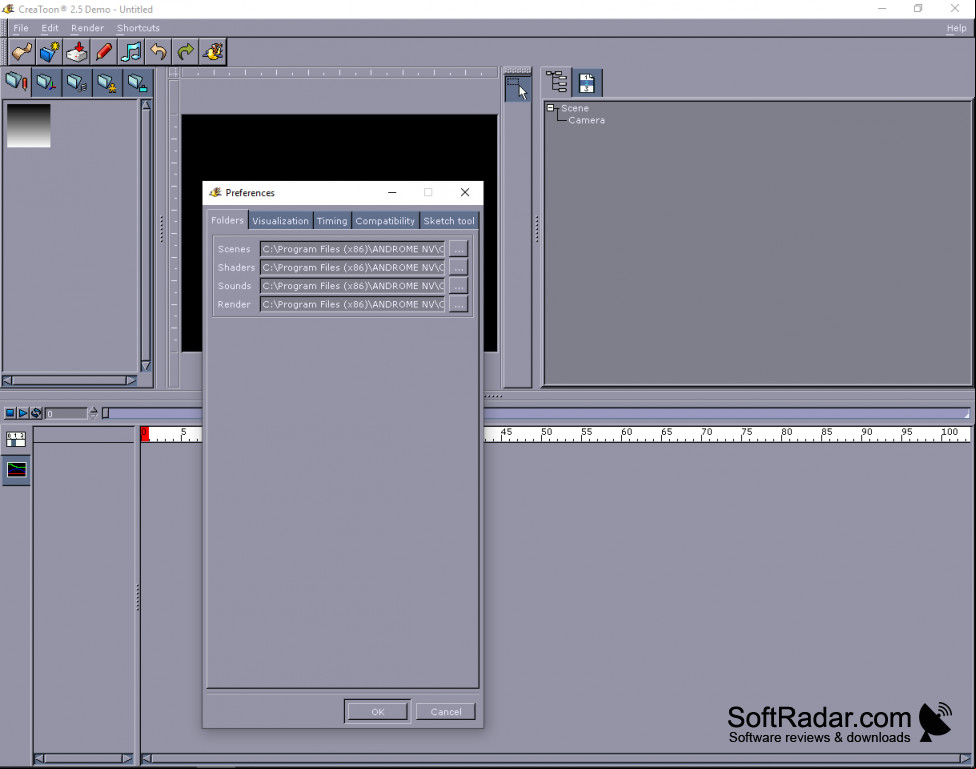Click the playback position slider handle
The width and height of the screenshot is (976, 769).
coord(106,413)
